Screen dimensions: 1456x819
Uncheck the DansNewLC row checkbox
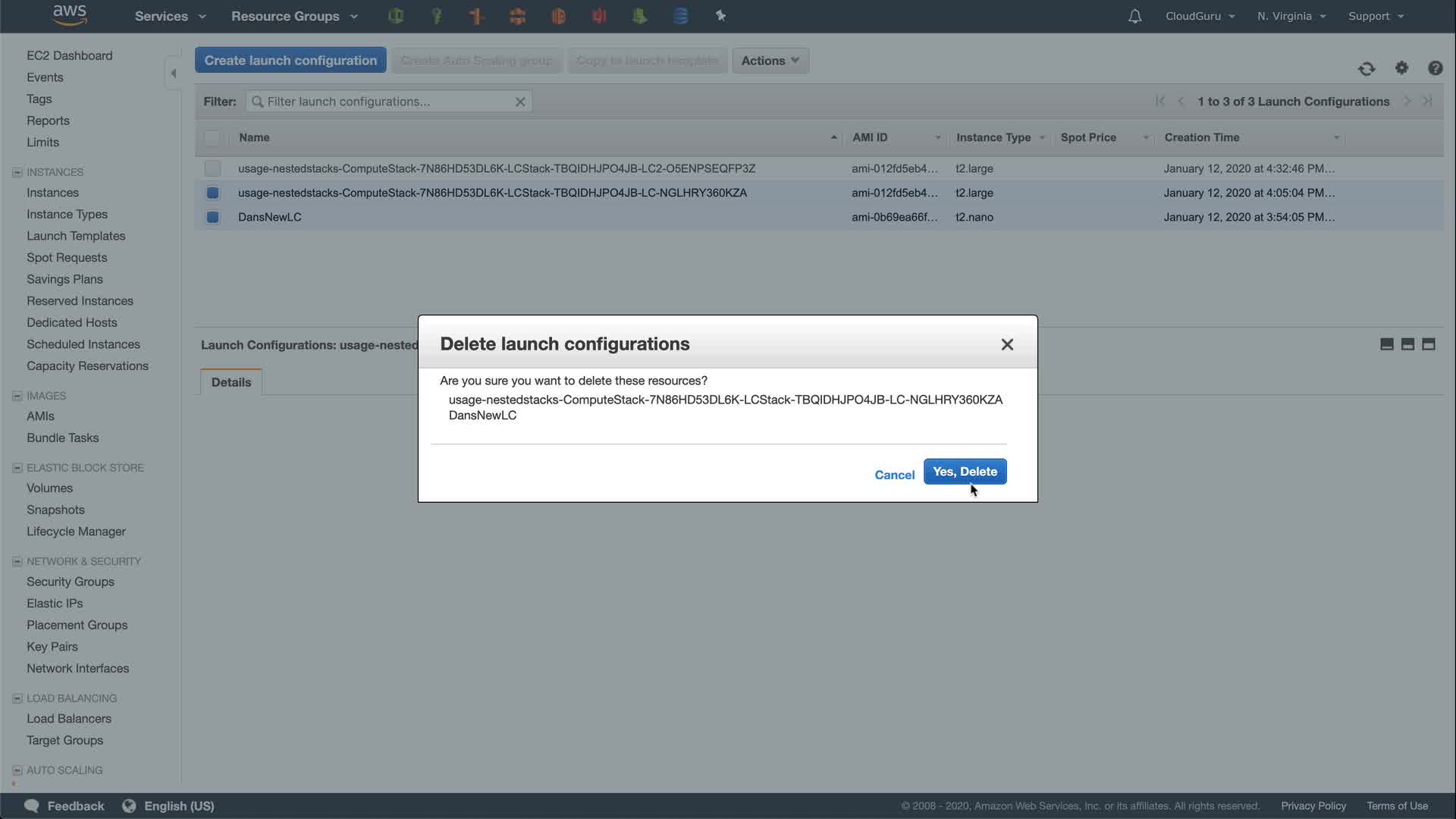[212, 217]
